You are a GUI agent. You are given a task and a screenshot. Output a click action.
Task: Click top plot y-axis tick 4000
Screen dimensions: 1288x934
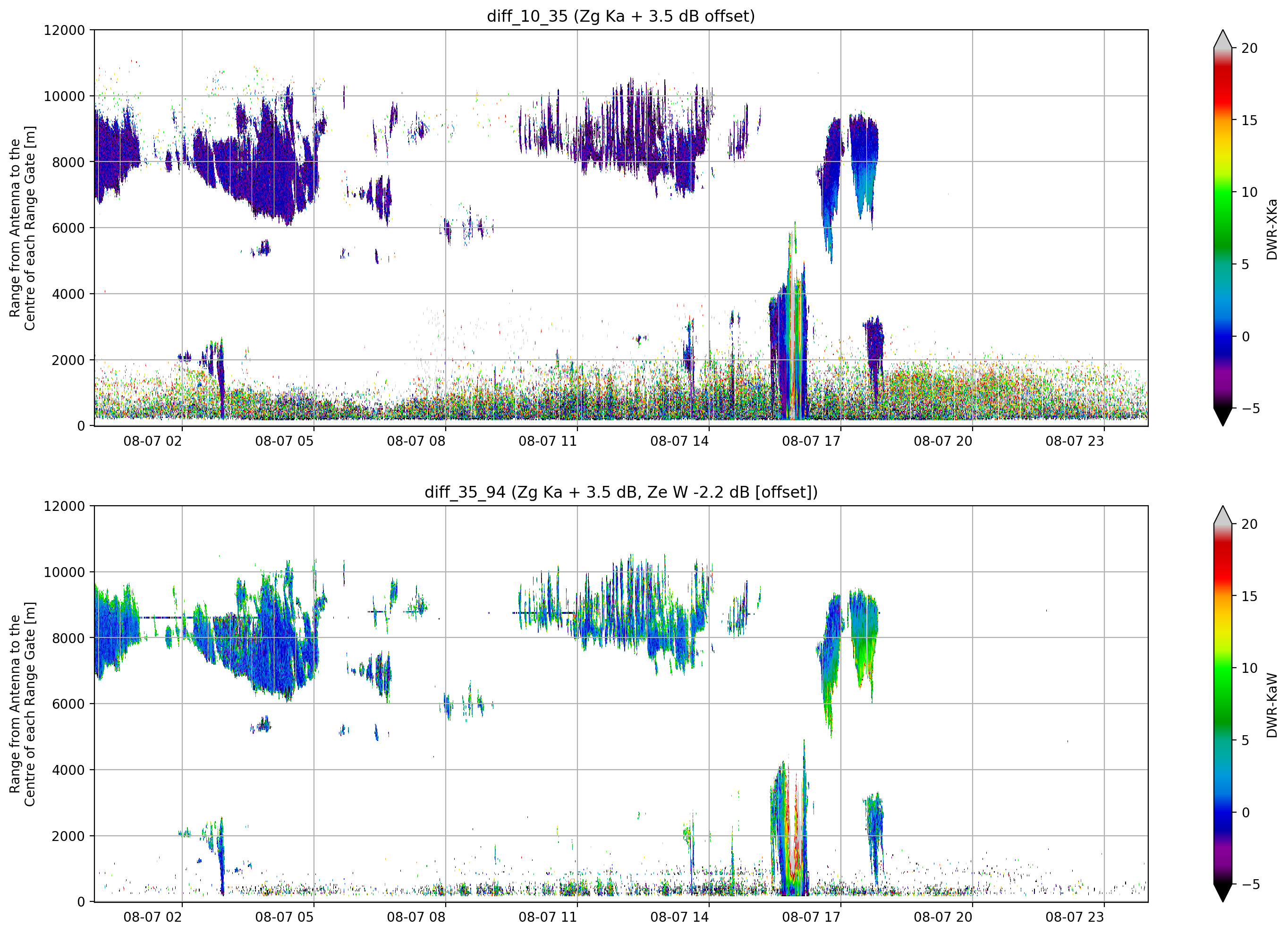pyautogui.click(x=68, y=294)
